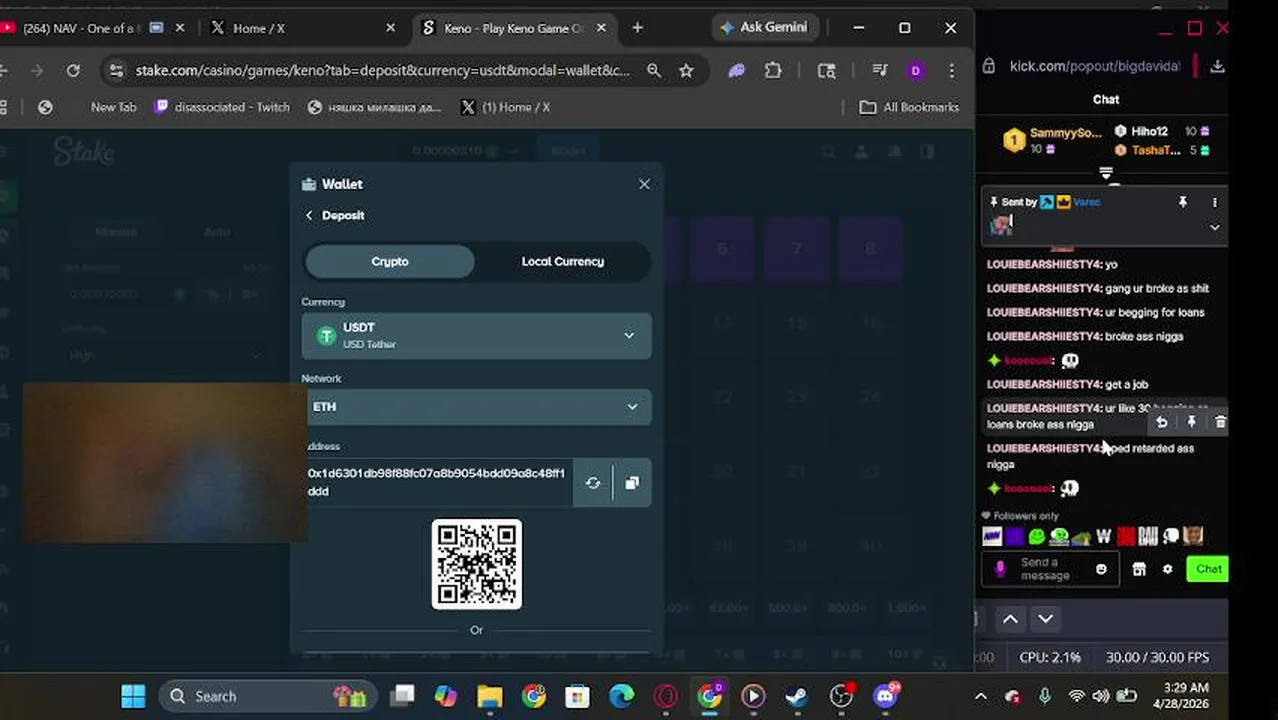Click the SammyySo... top gifter name
1278x720 pixels.
coord(1065,132)
